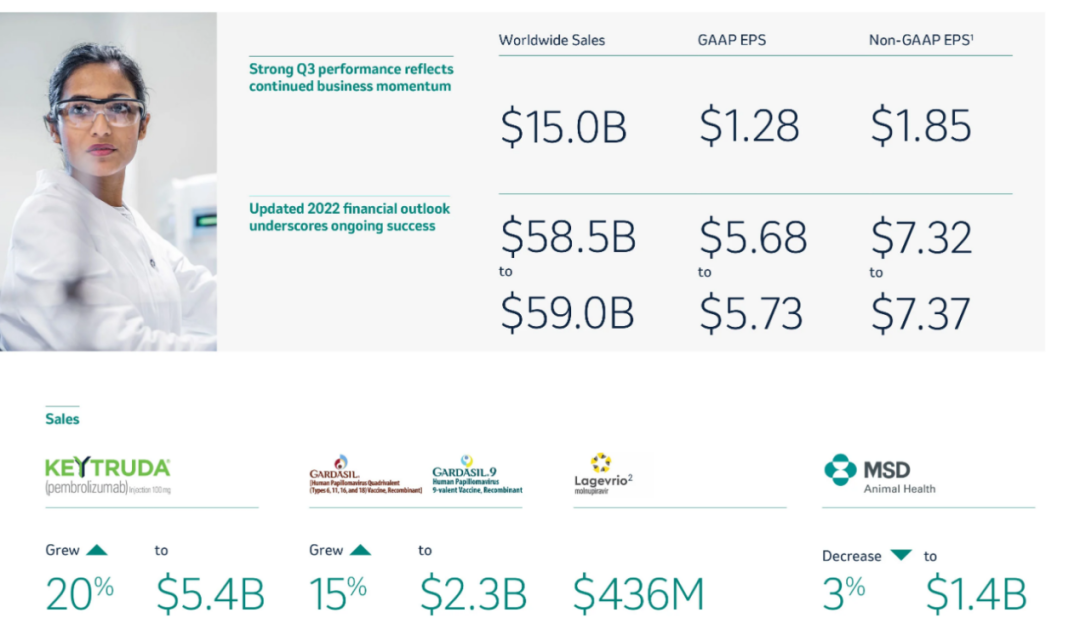Click the "Grew" label above 20%
The image size is (1080, 641).
pyautogui.click(x=63, y=550)
